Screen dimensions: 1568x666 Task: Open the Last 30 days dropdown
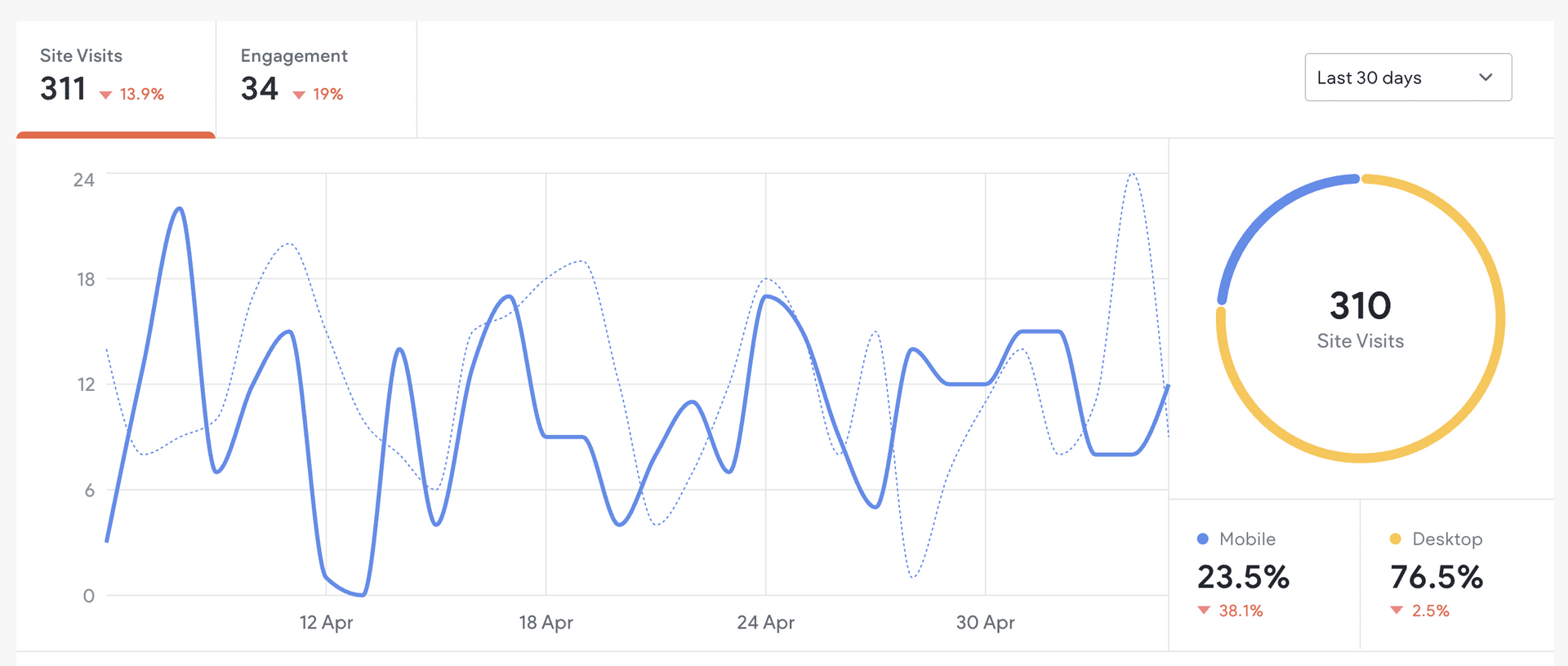coord(1407,78)
